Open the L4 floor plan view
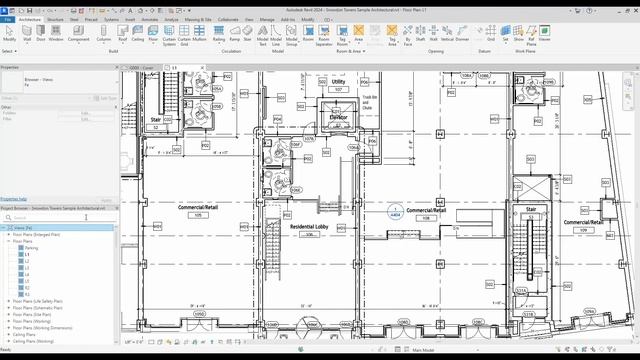This screenshot has height=360, width=640. 27,275
